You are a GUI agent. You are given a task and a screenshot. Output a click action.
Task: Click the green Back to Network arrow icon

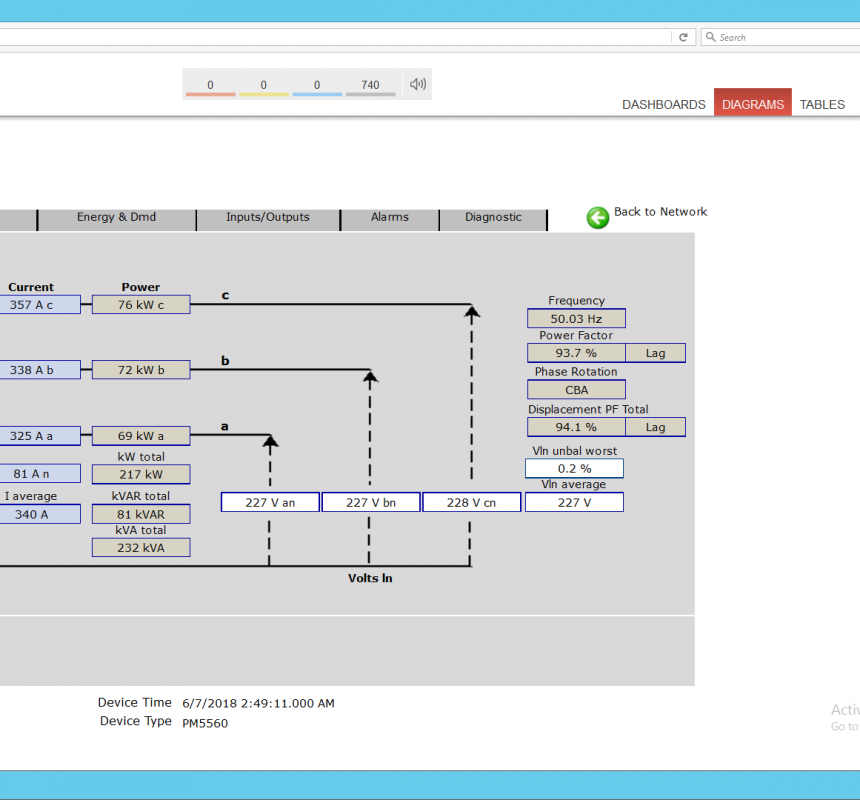tap(597, 217)
